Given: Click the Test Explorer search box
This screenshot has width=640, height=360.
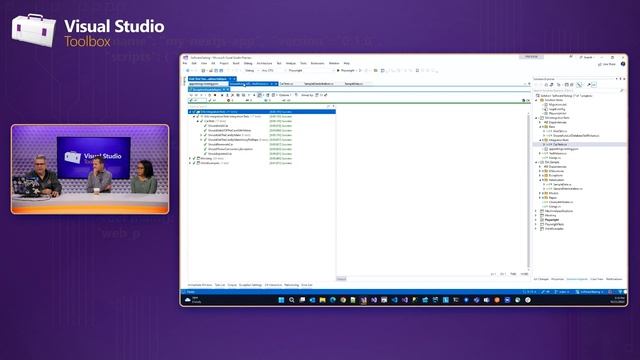Looking at the screenshot, I should [257, 107].
